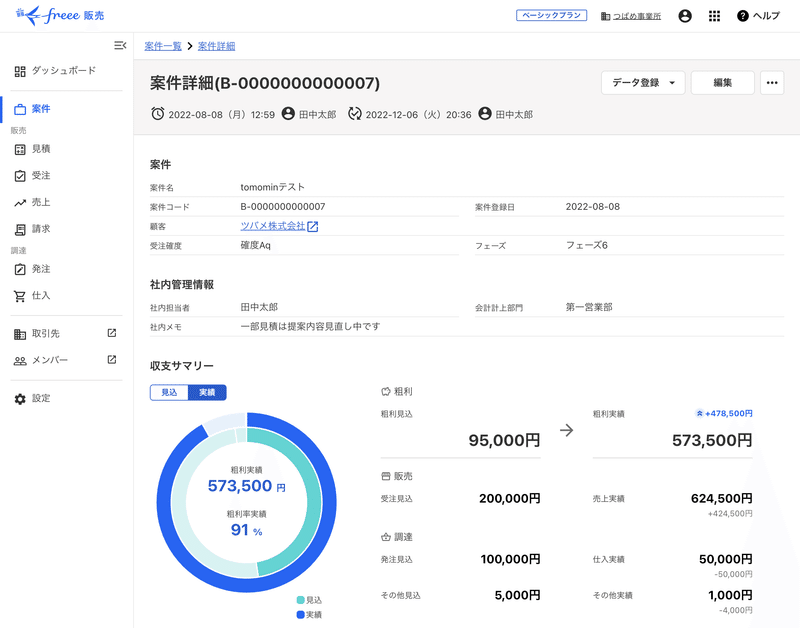Image resolution: width=800 pixels, height=628 pixels.
Task: Click the 発注見込 100,000円 amount
Action: tap(510, 559)
